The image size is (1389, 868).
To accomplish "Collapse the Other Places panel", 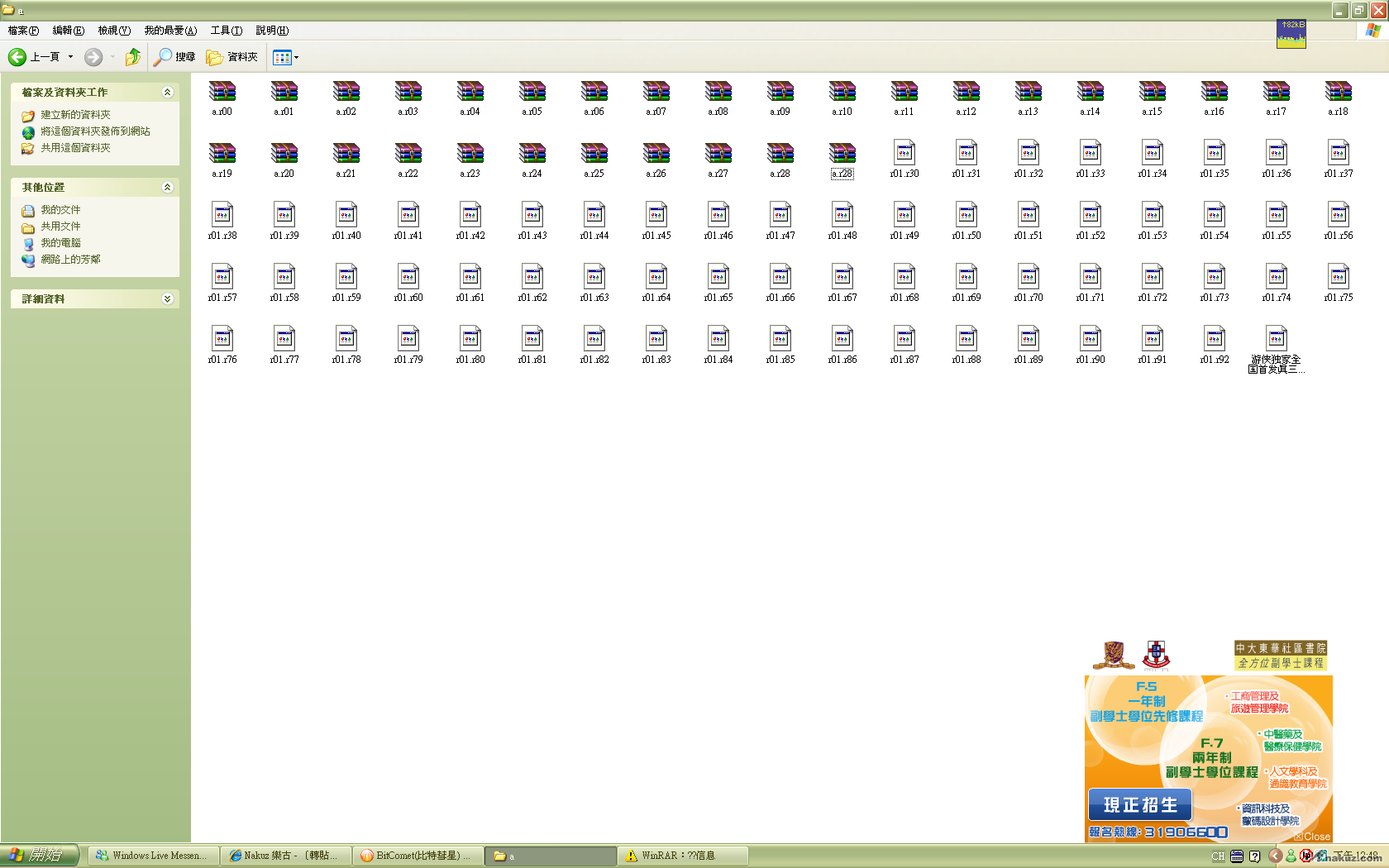I will (167, 188).
